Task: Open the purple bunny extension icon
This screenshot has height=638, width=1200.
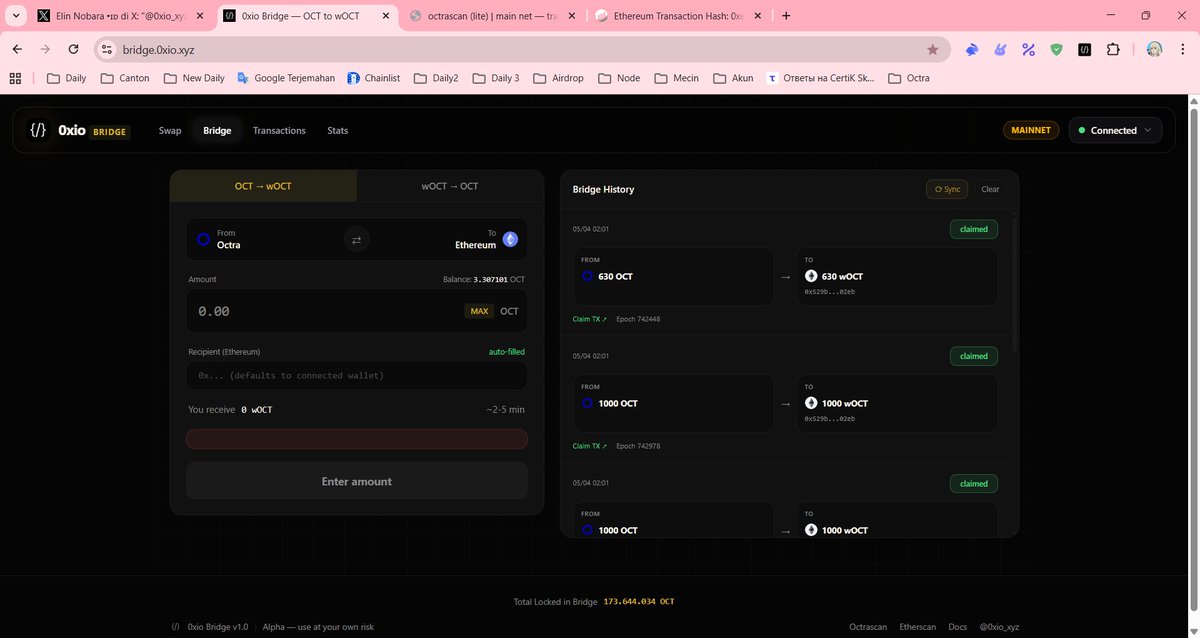Action: [1000, 49]
